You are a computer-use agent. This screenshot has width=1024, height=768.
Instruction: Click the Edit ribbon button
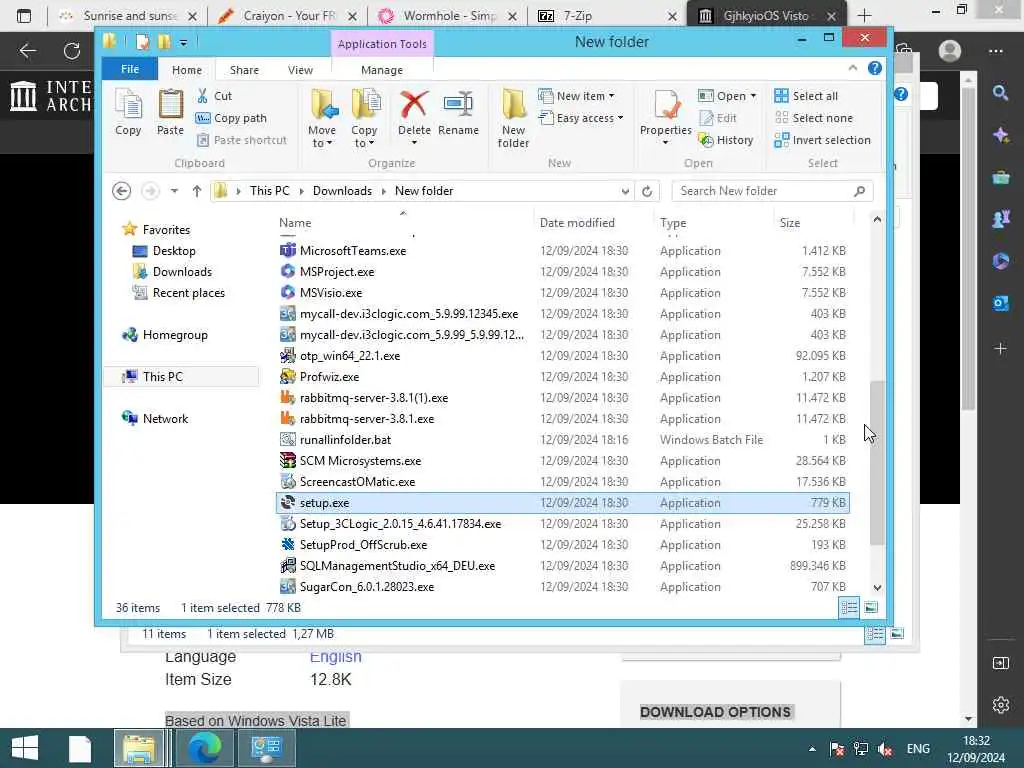point(718,118)
